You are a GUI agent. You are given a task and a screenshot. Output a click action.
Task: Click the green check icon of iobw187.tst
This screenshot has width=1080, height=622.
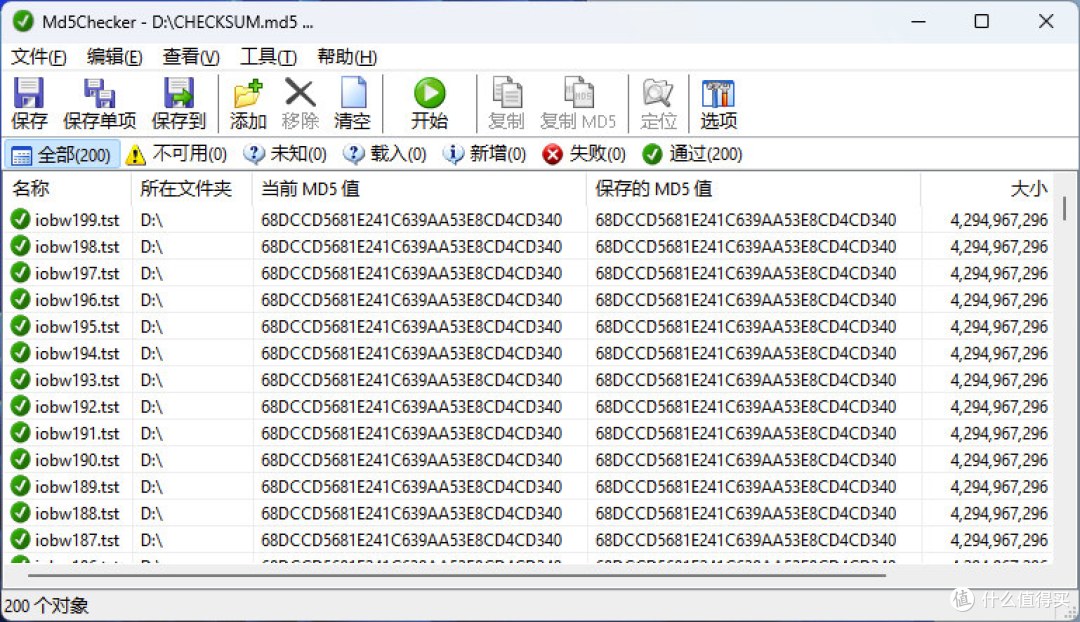20,539
